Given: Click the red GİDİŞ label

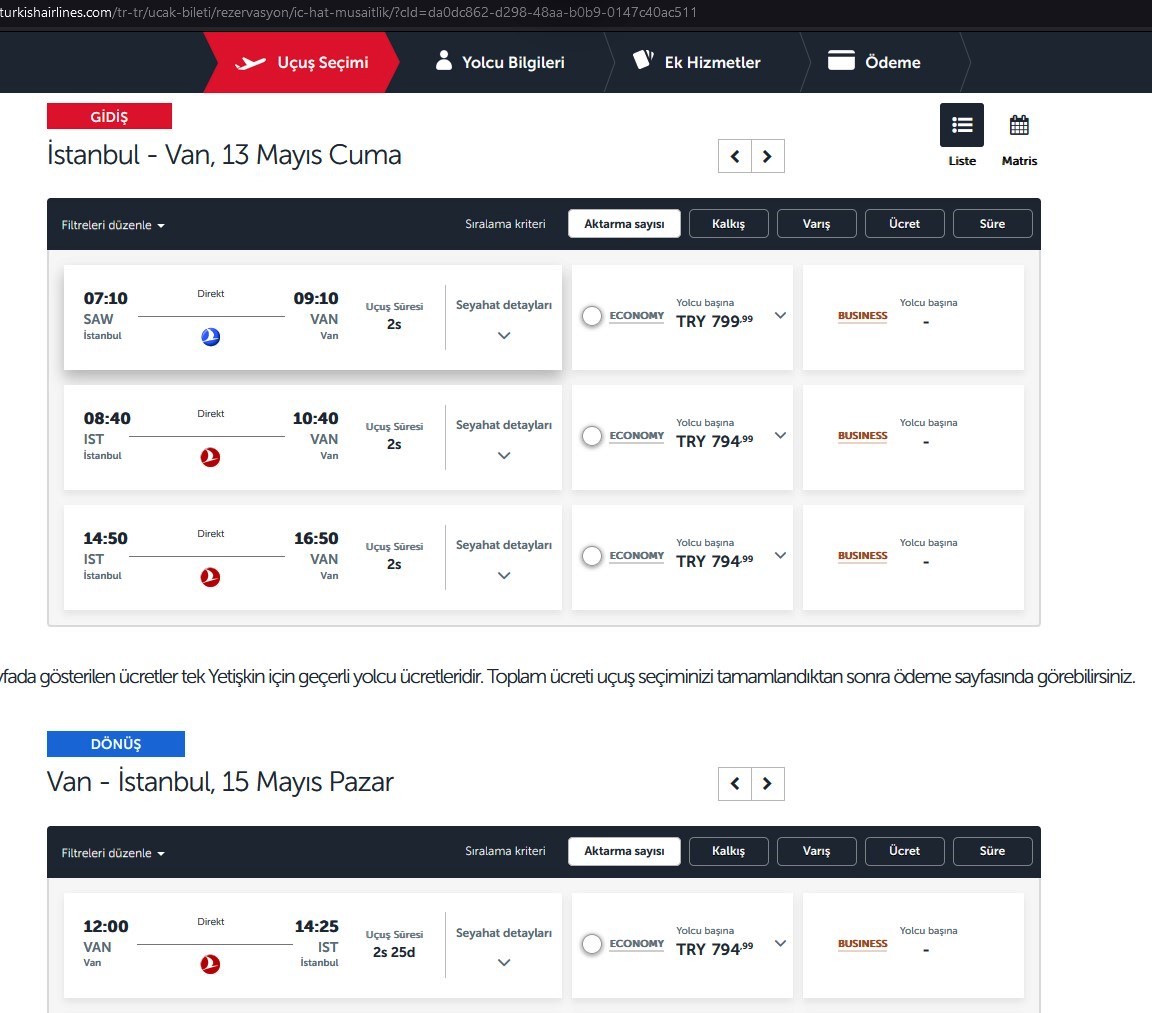Looking at the screenshot, I should (109, 116).
